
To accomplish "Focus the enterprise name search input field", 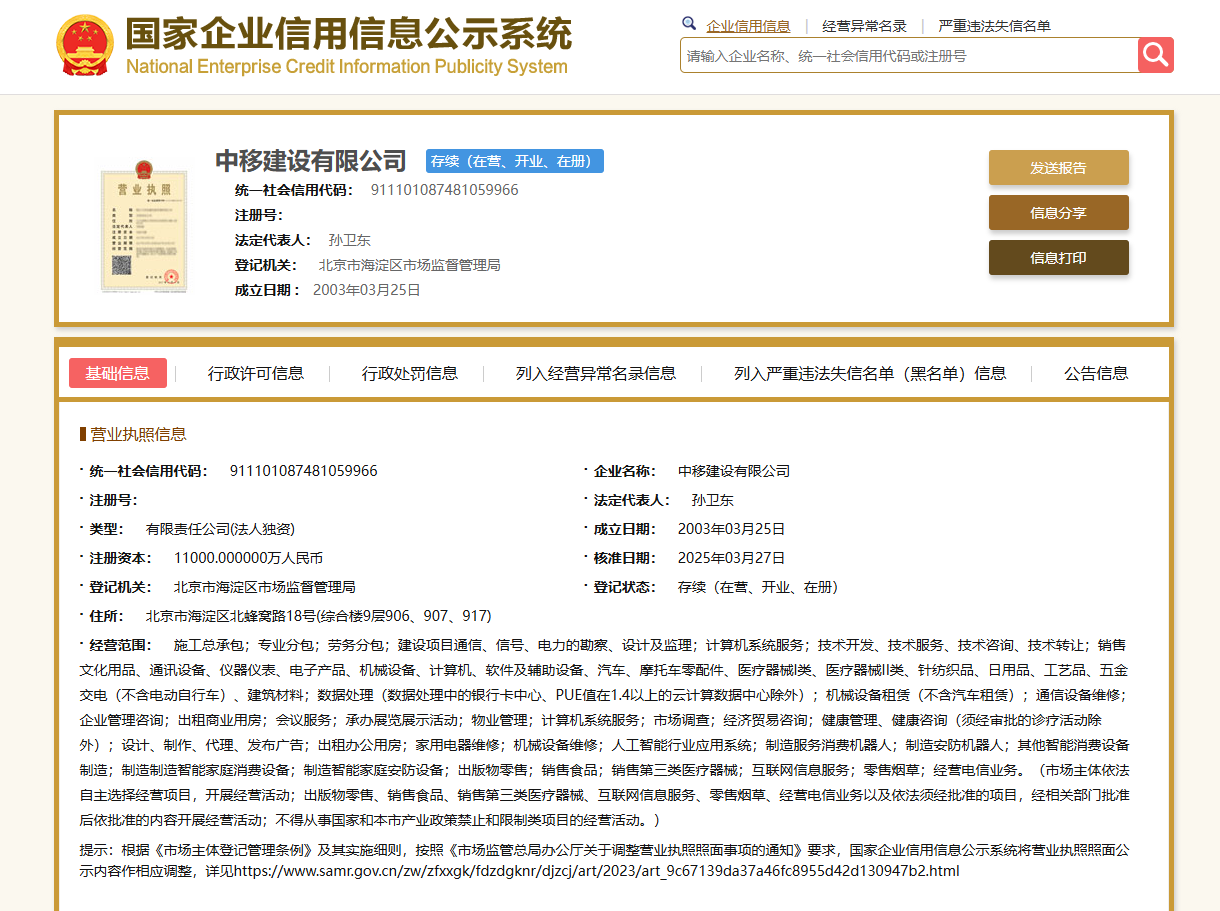I will [909, 56].
